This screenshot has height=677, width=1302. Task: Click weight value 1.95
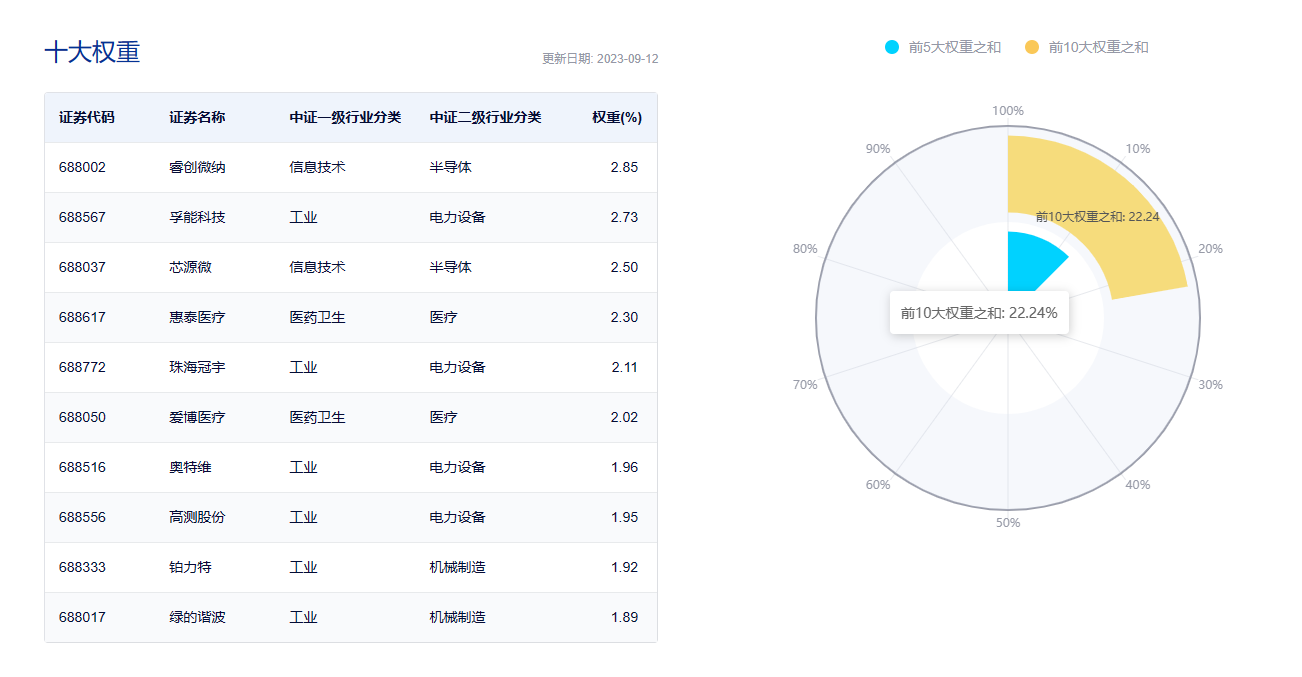click(624, 517)
